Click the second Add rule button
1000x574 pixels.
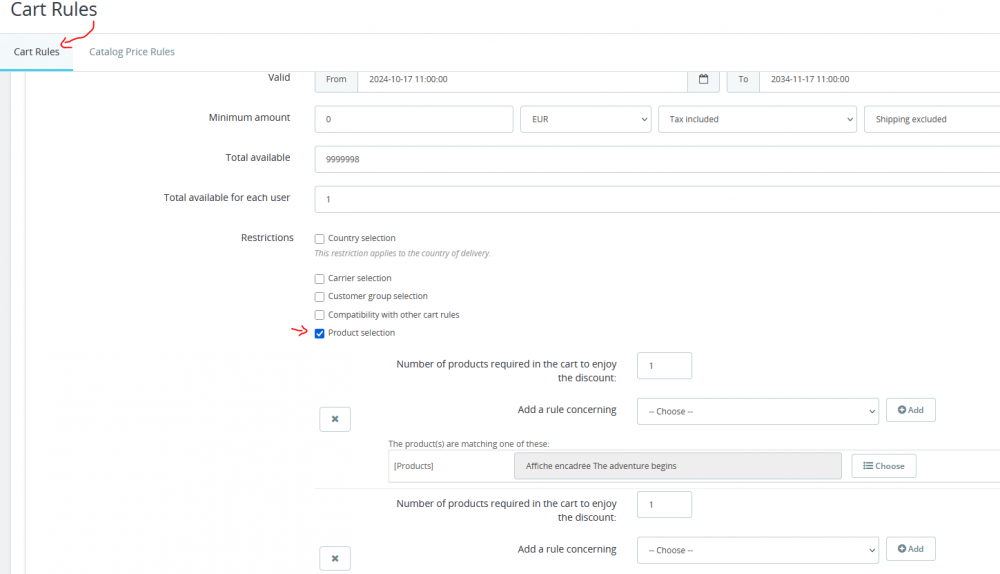tap(910, 549)
